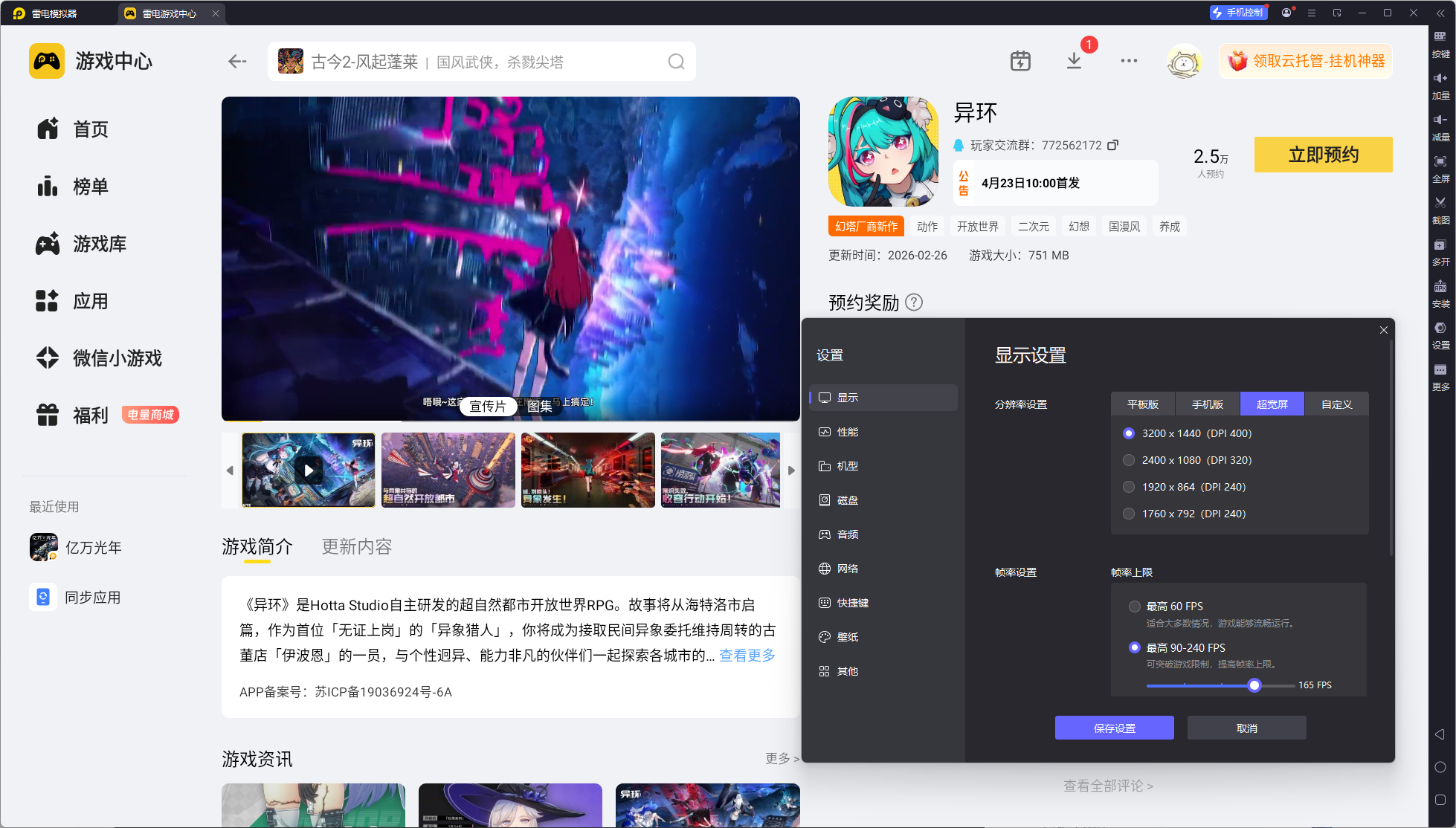Show next screenshots with right arrow
1456x828 pixels.
(x=791, y=470)
